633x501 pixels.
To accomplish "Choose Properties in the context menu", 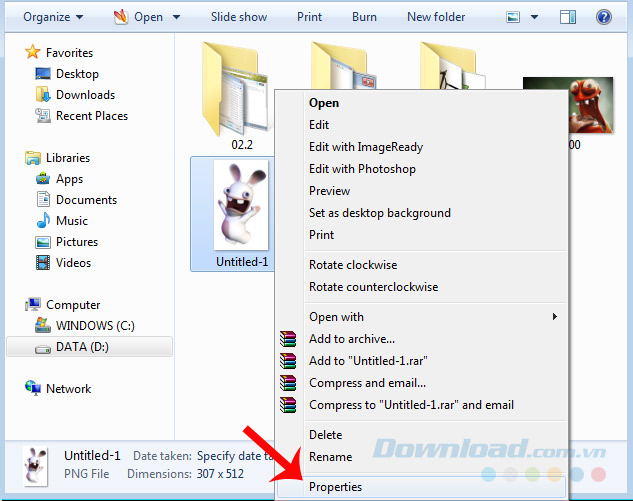I will tap(421, 486).
